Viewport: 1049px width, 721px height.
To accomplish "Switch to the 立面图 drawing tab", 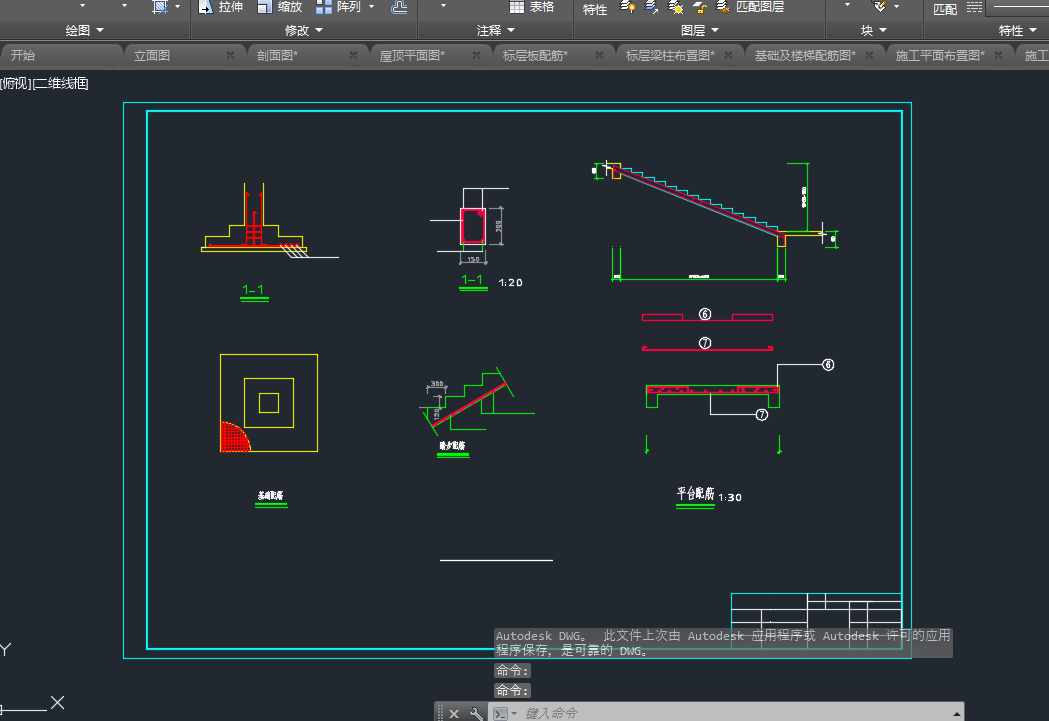I will (152, 55).
